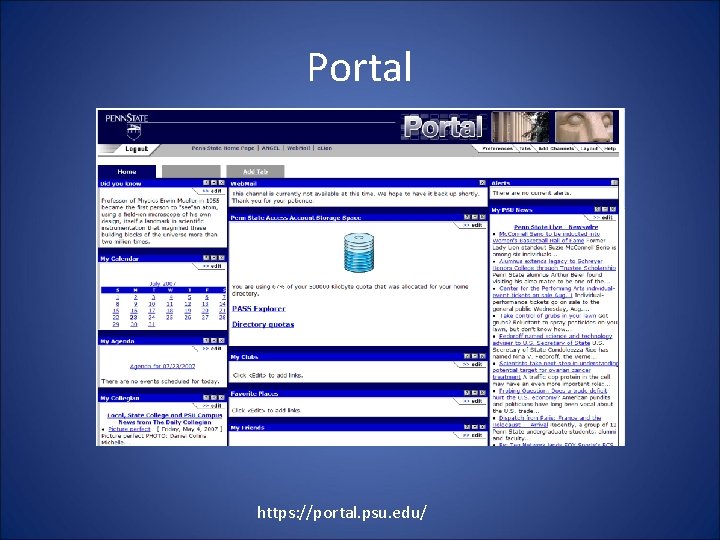Open the Add Channels option
720x540 pixels.
(556, 149)
